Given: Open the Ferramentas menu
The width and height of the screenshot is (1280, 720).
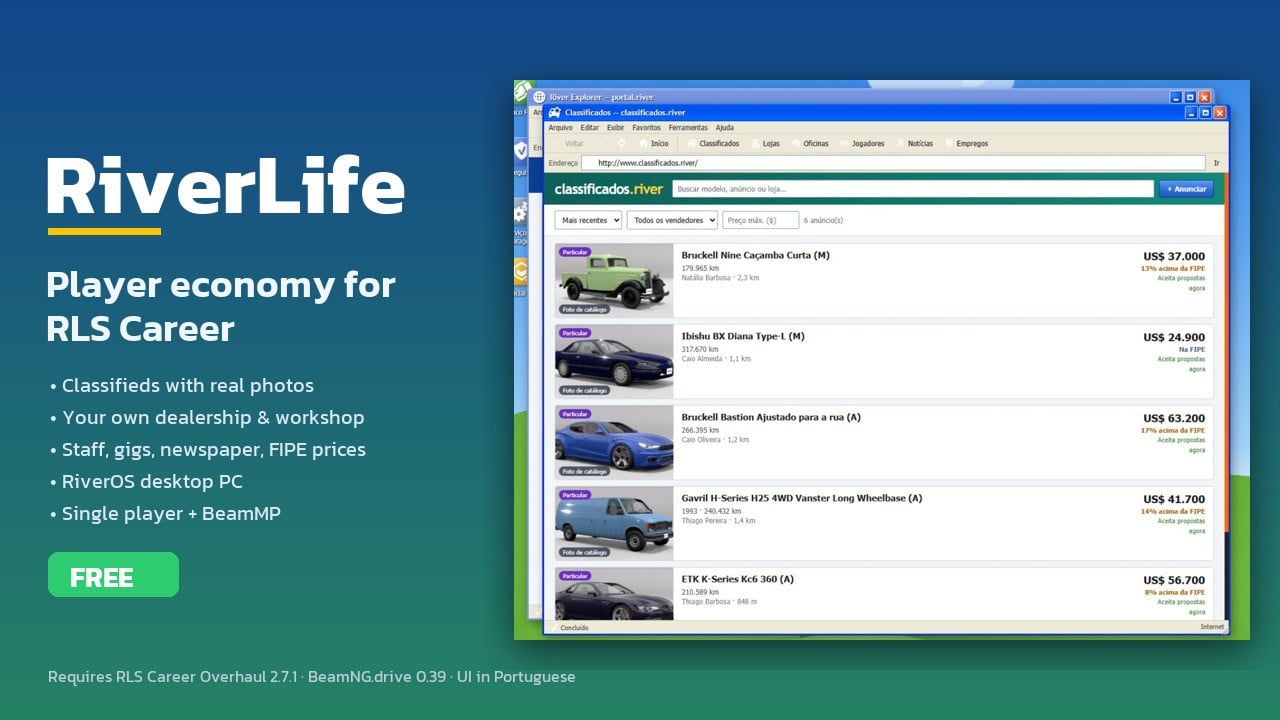Looking at the screenshot, I should click(688, 128).
